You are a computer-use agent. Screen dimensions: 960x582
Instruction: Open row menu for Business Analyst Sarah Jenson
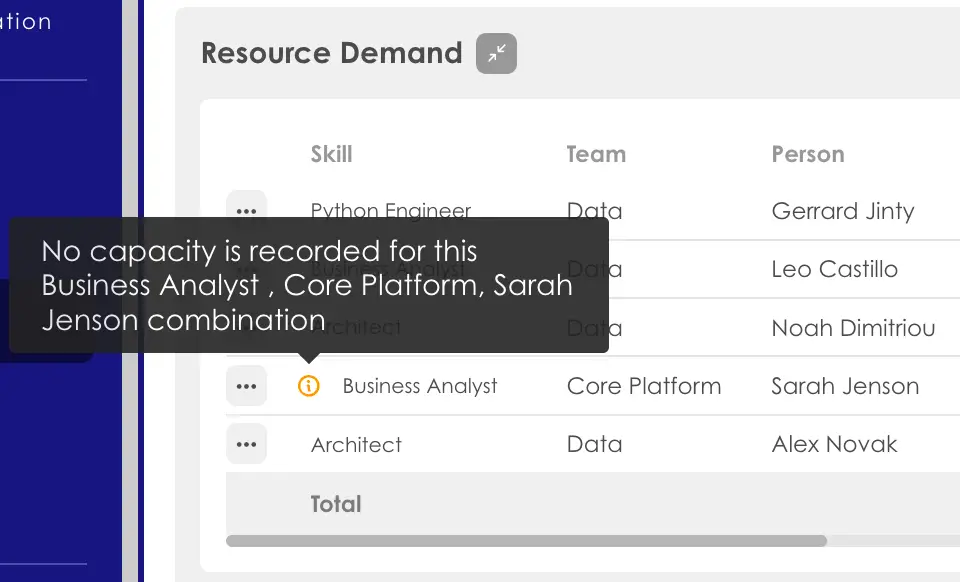246,386
